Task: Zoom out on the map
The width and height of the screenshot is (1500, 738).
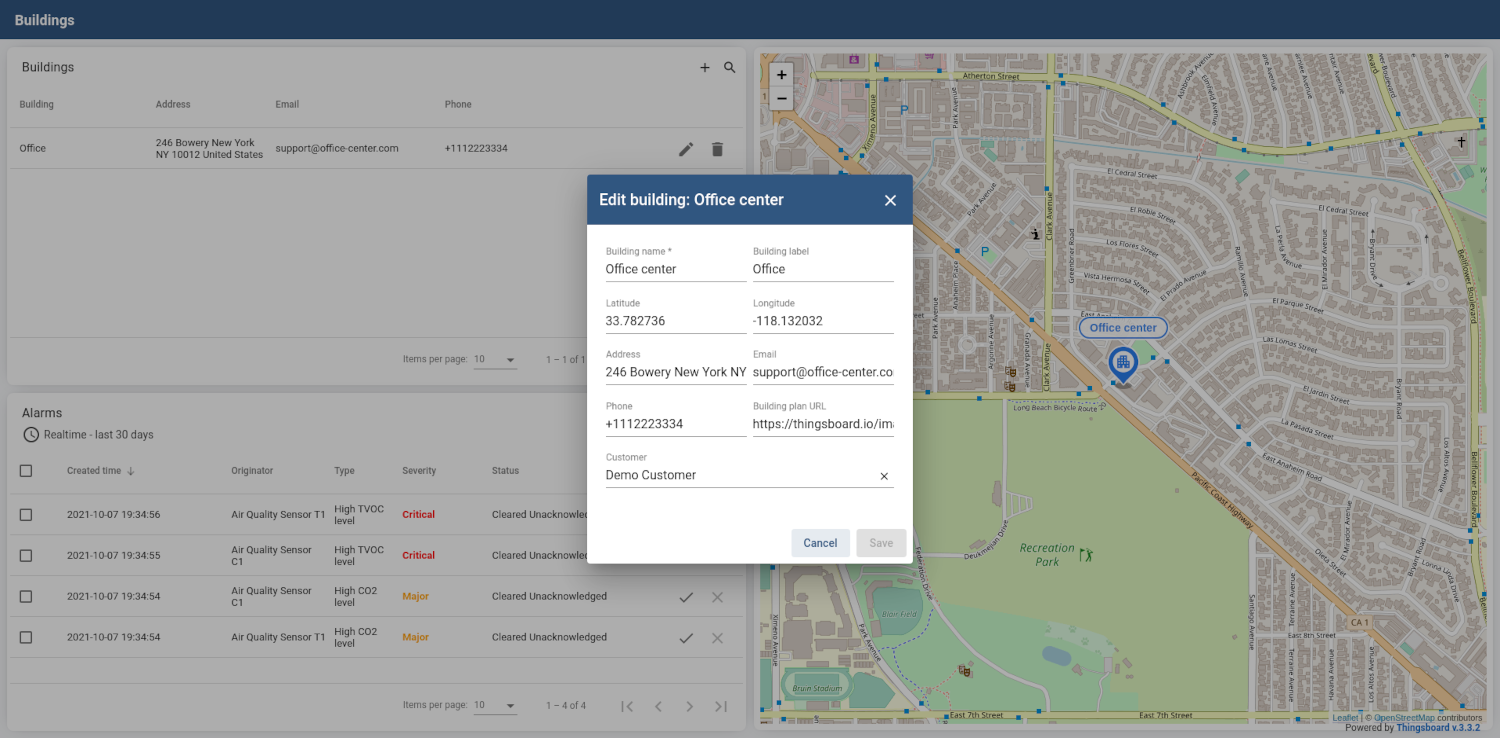Action: [782, 99]
